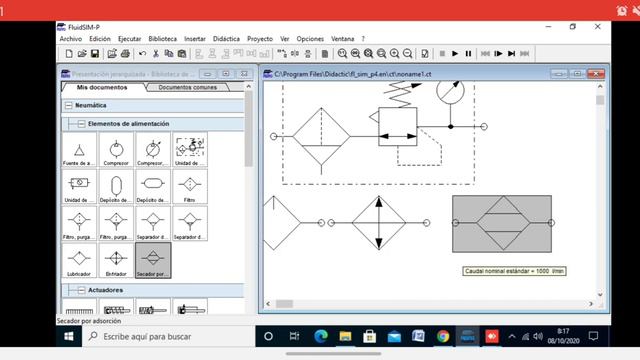Screen dimensions: 640x360
Task: Select the Fuente de aire library symbol
Action: point(79,149)
